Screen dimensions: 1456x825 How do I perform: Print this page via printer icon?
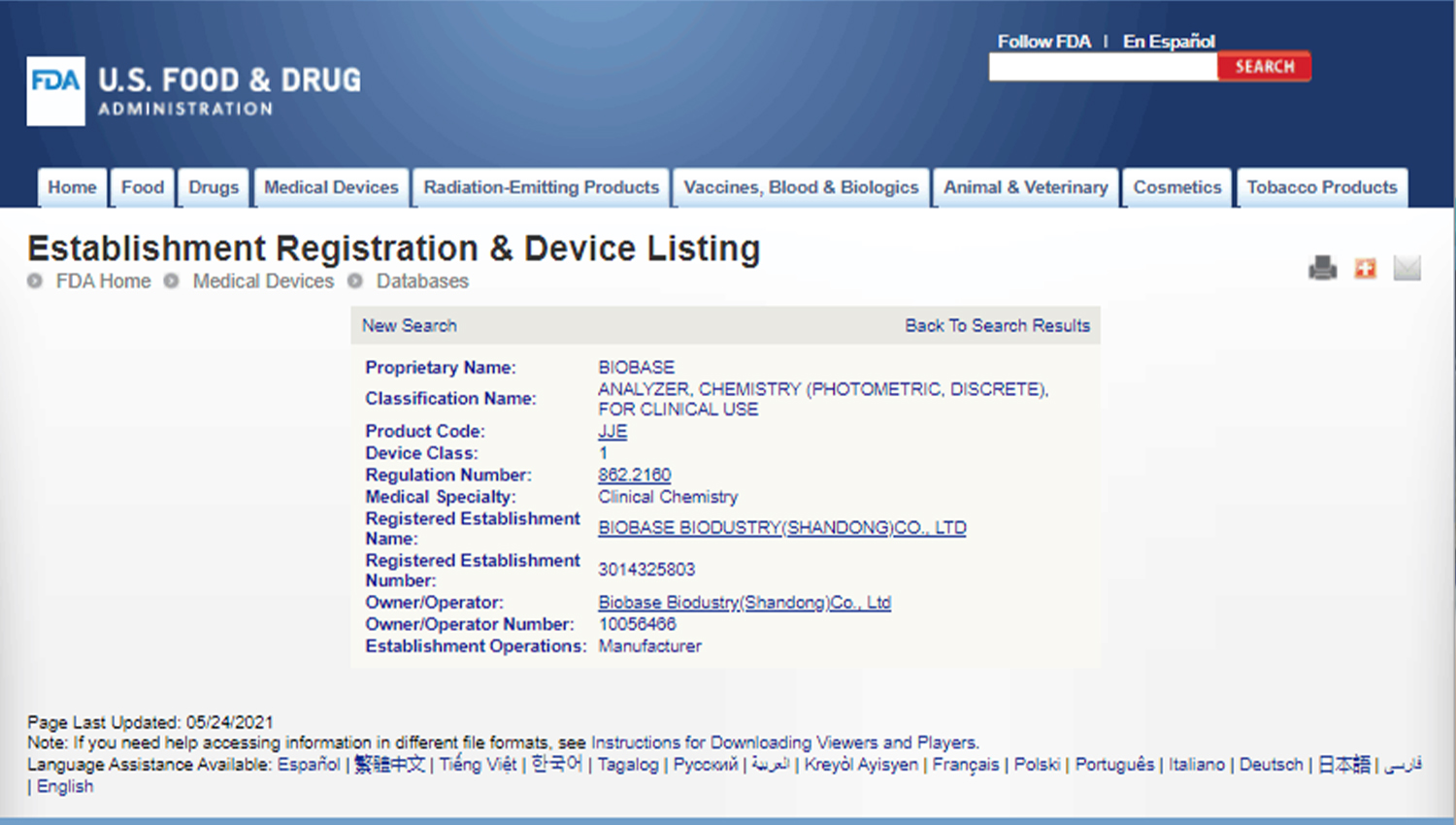click(x=1322, y=268)
